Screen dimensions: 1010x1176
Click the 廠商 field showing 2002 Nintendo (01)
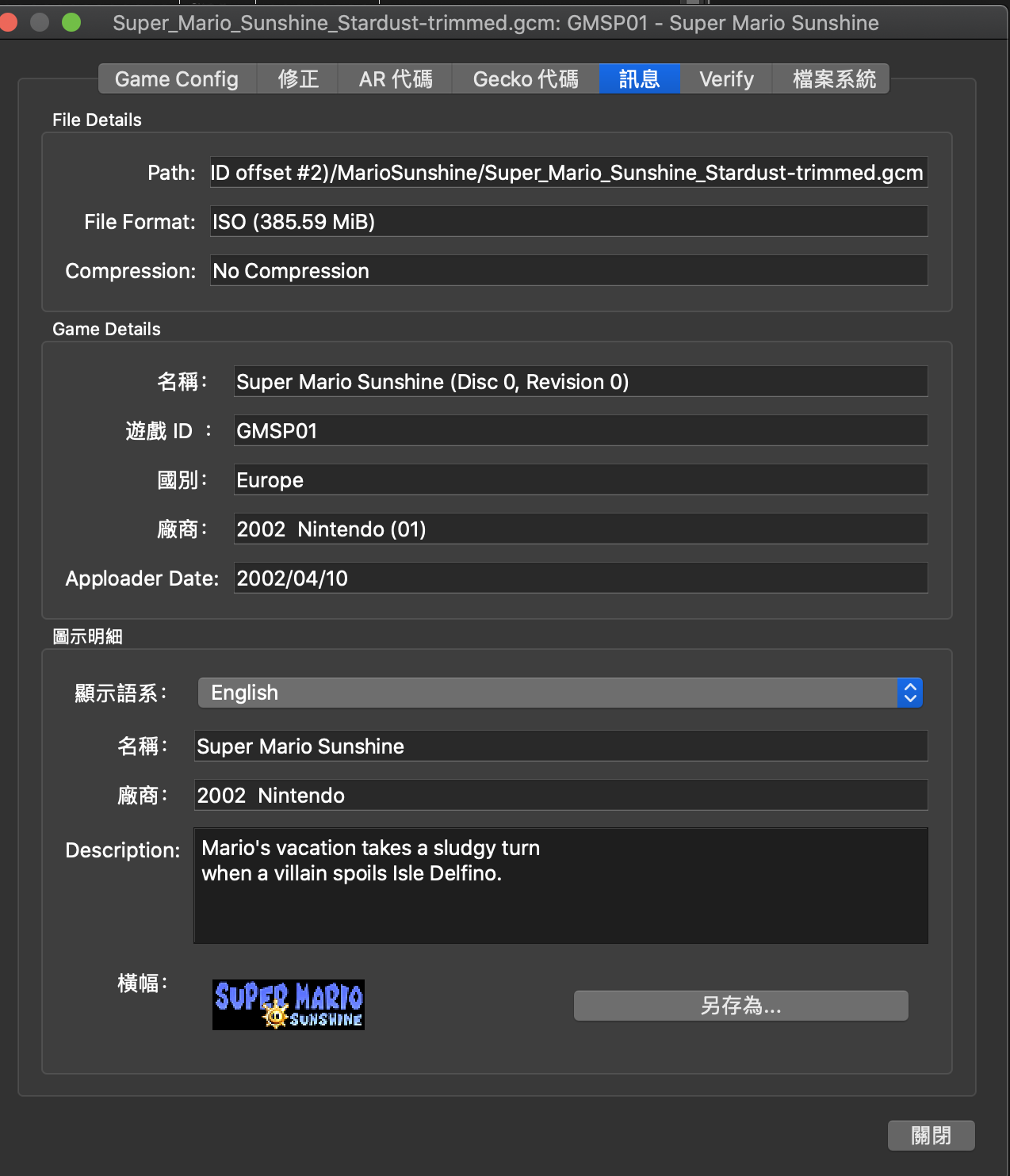(580, 529)
